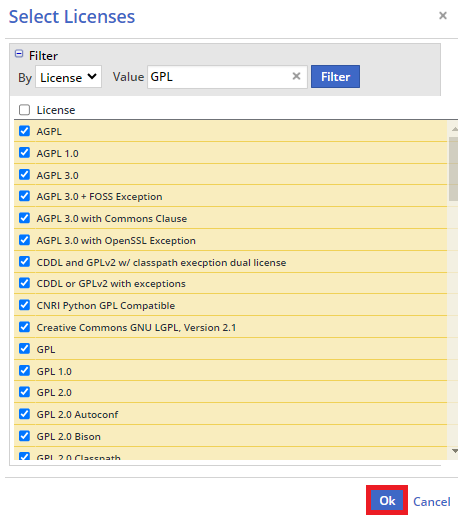Open the By License dropdown
This screenshot has height=520, width=462.
click(68, 77)
